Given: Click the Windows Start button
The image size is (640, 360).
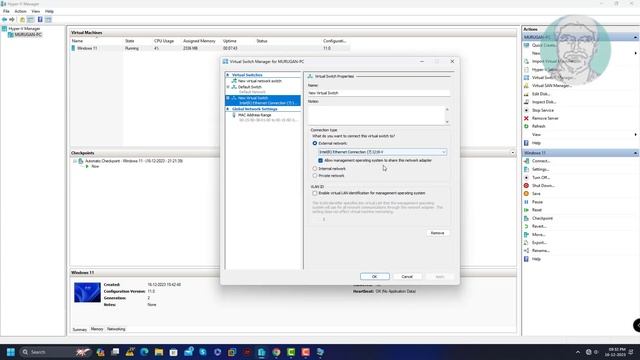Looking at the screenshot, I should (11, 352).
